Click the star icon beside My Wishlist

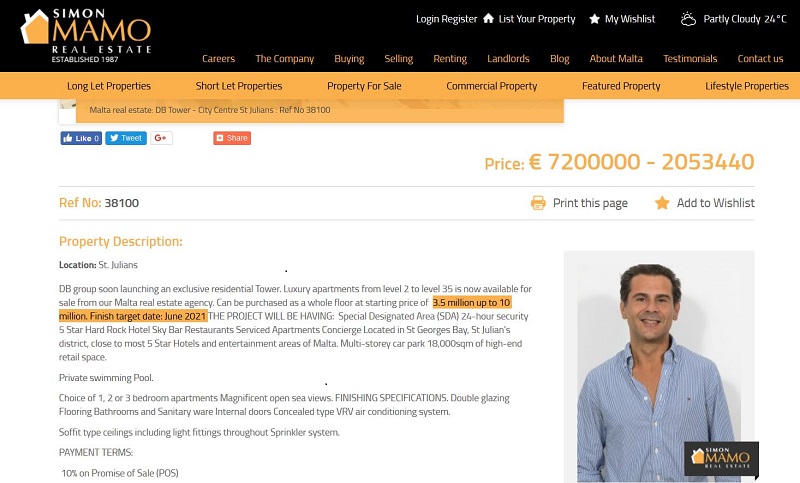coord(595,19)
